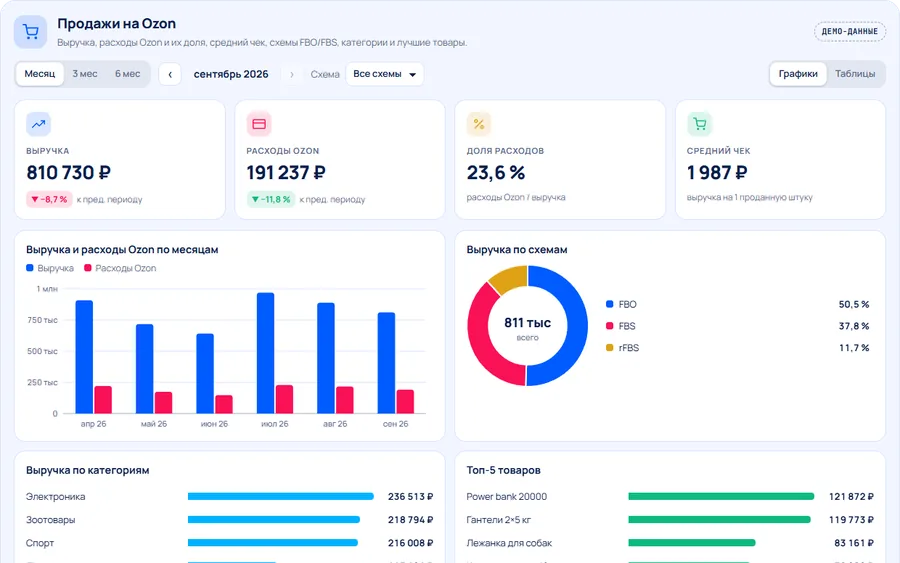The width and height of the screenshot is (900, 563).
Task: Click the Лежанка для собак green bar
Action: 692,543
